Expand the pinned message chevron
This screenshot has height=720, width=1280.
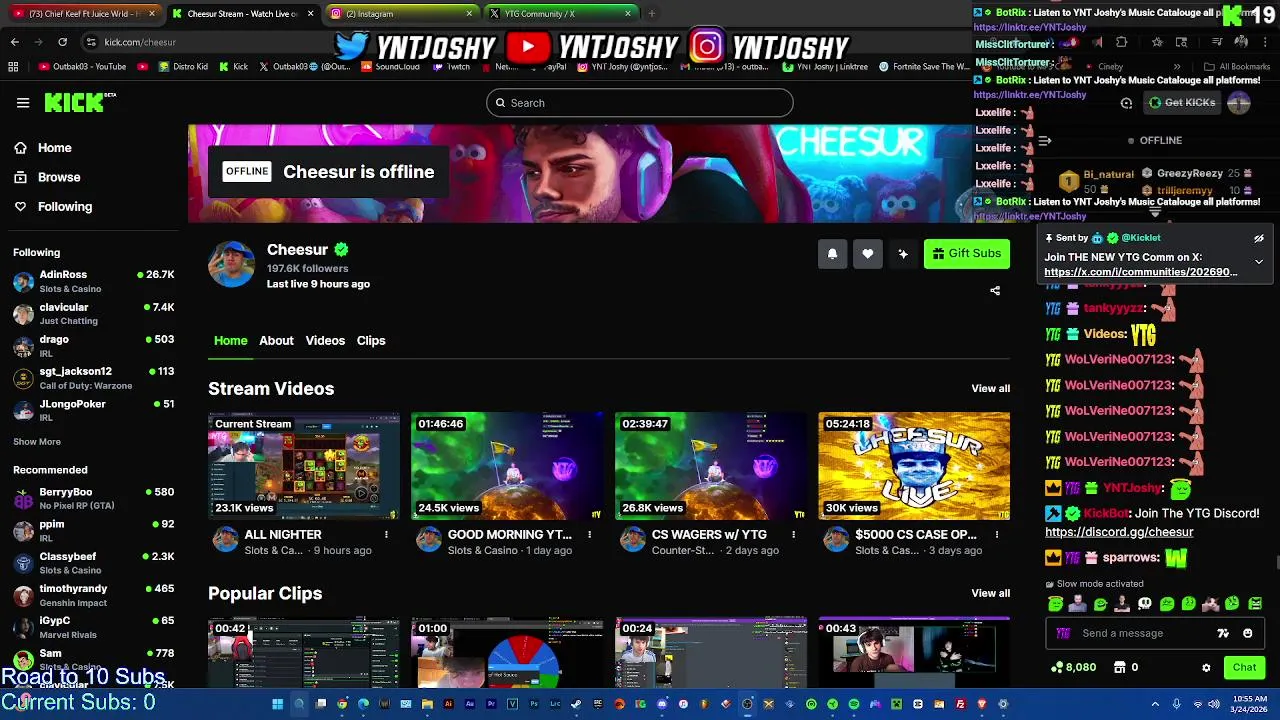tap(1259, 262)
